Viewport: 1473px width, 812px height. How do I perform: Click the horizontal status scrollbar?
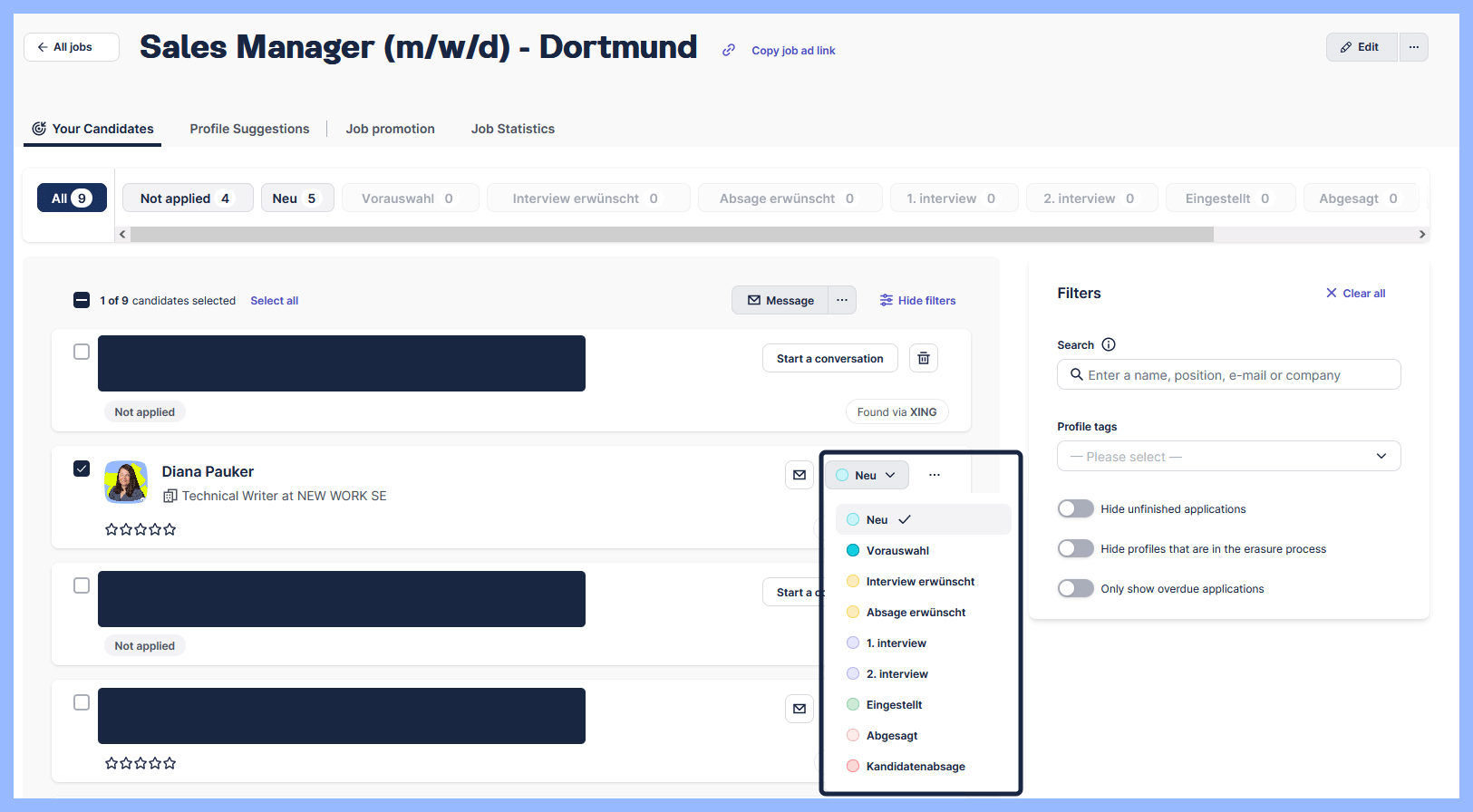tap(672, 234)
